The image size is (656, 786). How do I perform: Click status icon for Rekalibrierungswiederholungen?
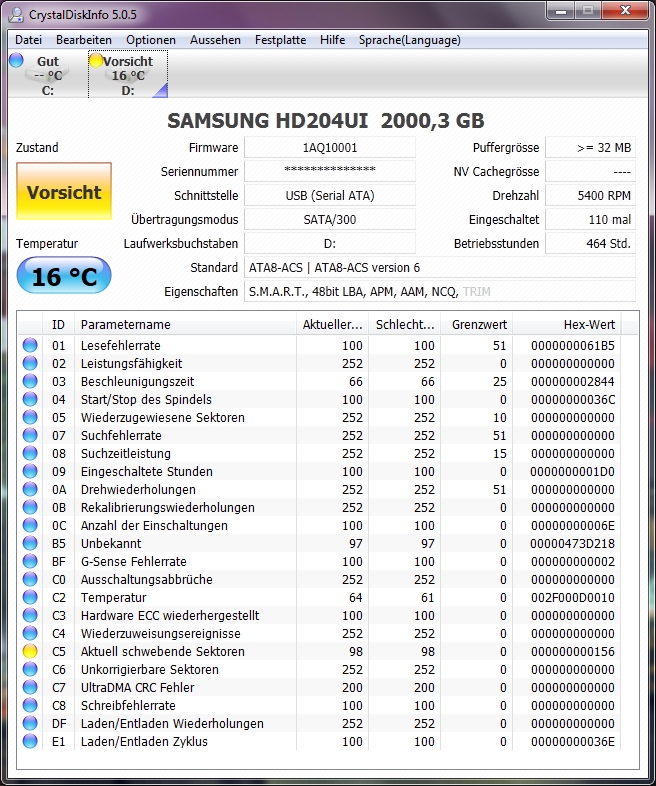click(x=30, y=507)
